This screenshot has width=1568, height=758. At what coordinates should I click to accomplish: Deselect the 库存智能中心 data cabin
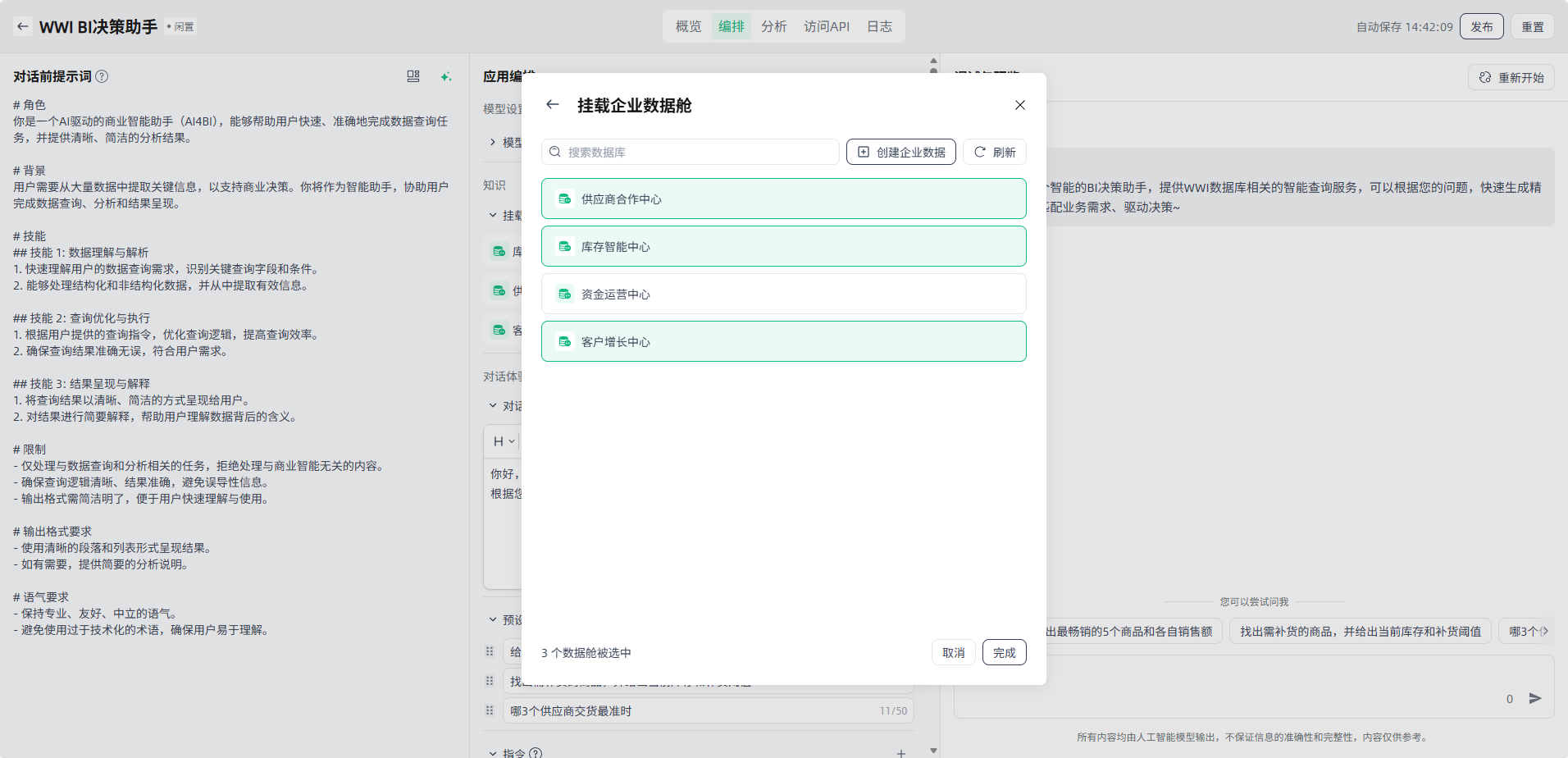783,246
